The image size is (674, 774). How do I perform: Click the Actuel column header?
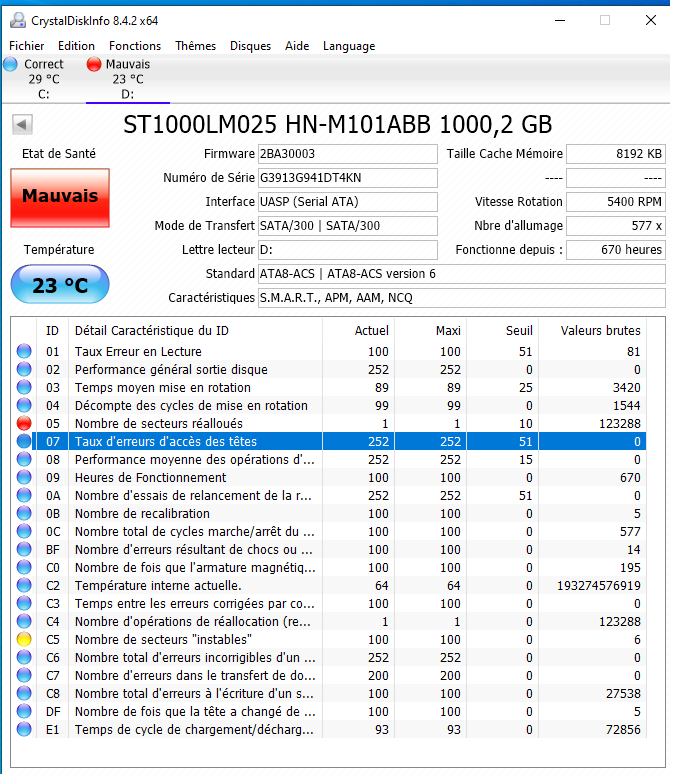pos(358,331)
